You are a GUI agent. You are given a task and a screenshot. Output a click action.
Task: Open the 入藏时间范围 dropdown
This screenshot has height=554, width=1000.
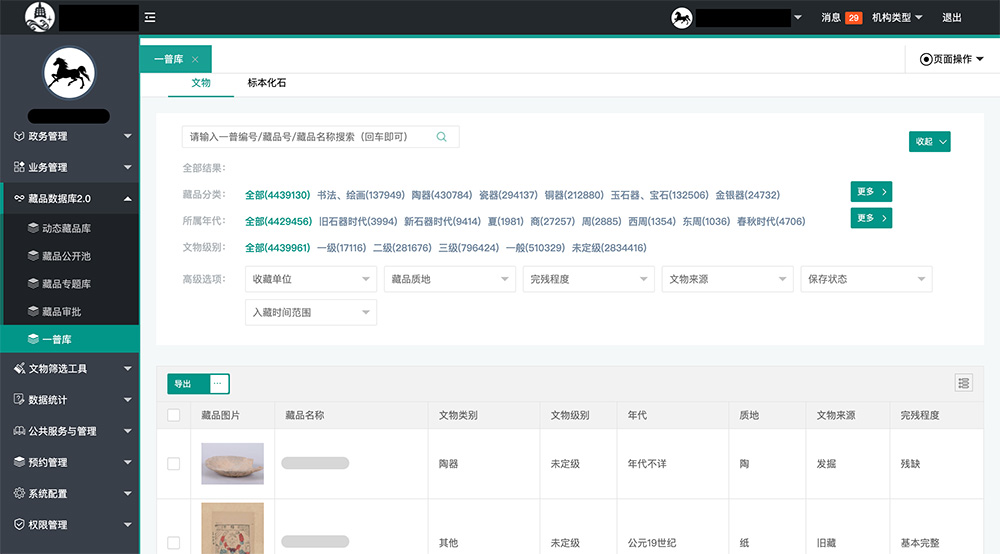pos(311,312)
